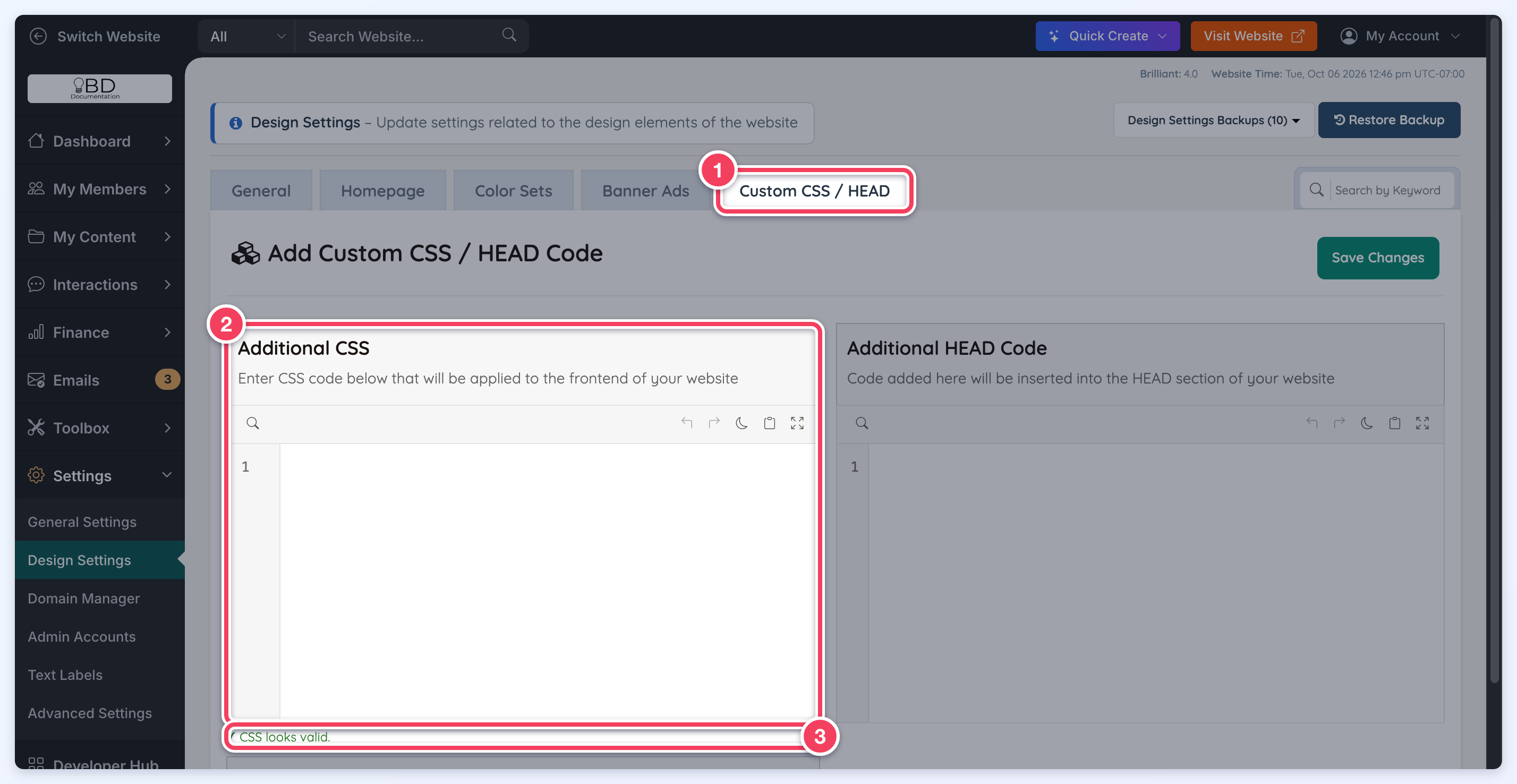
Task: Click the BD Documentation logo
Action: tap(99, 88)
